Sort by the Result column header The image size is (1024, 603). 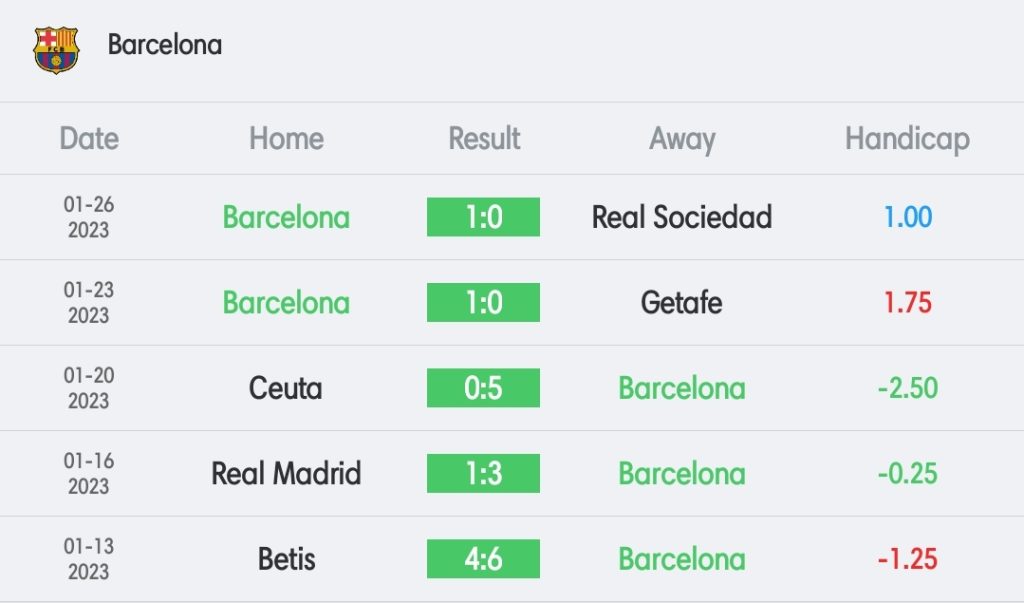484,139
